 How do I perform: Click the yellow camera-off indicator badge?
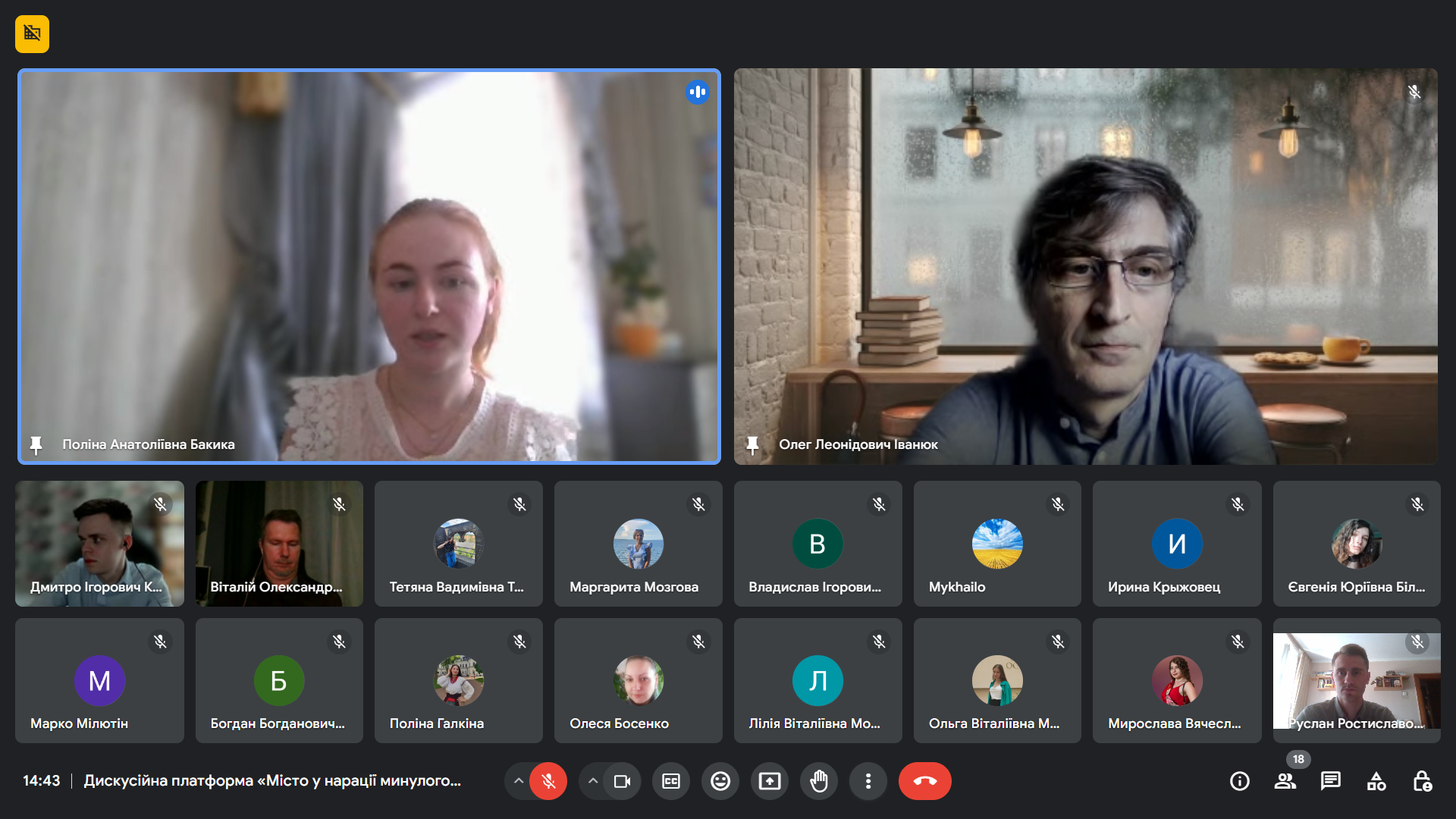[x=32, y=34]
